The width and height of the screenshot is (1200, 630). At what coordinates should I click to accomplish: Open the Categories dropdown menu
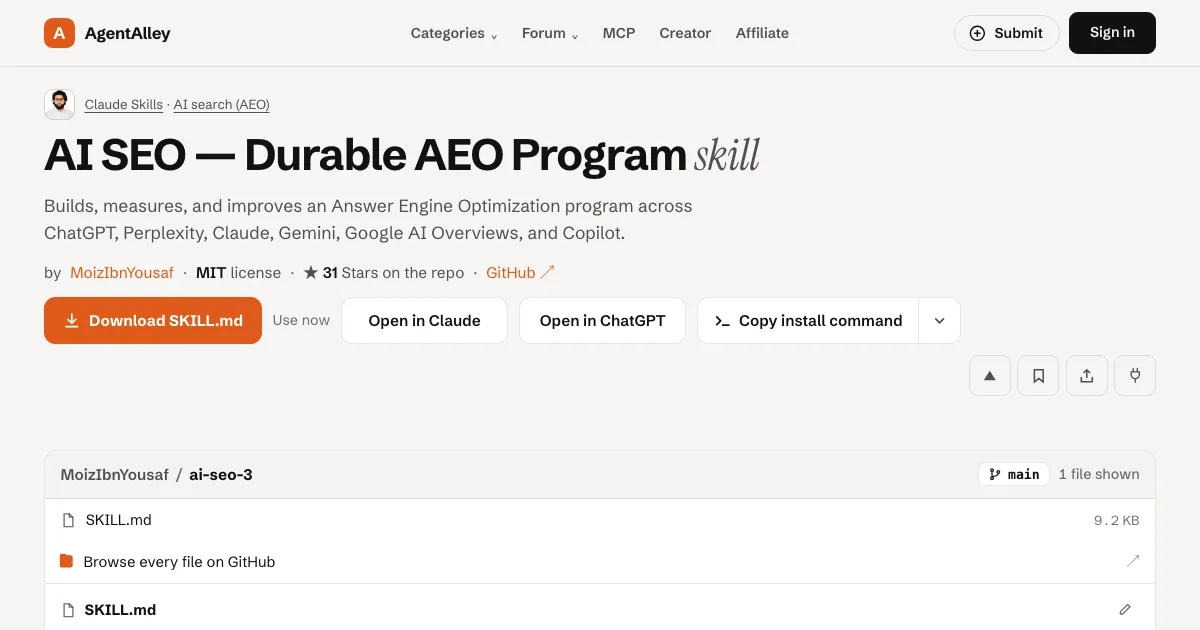pyautogui.click(x=454, y=33)
